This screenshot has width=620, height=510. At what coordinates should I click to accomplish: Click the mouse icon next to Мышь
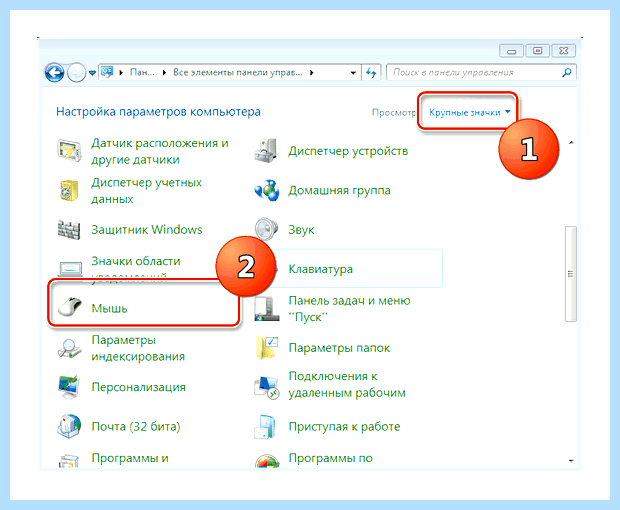tap(70, 307)
